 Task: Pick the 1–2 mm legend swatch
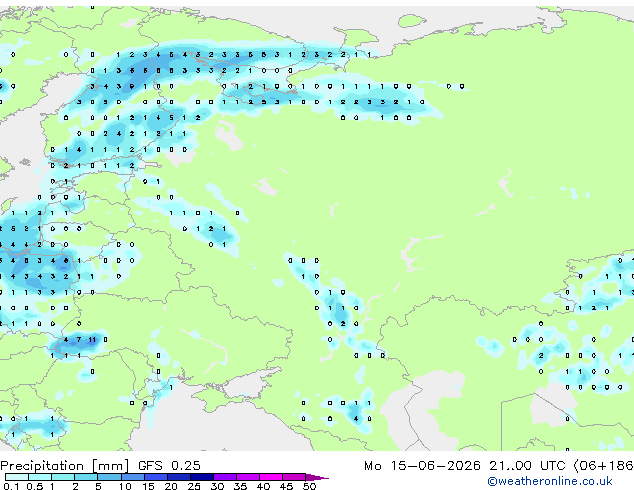point(63,477)
